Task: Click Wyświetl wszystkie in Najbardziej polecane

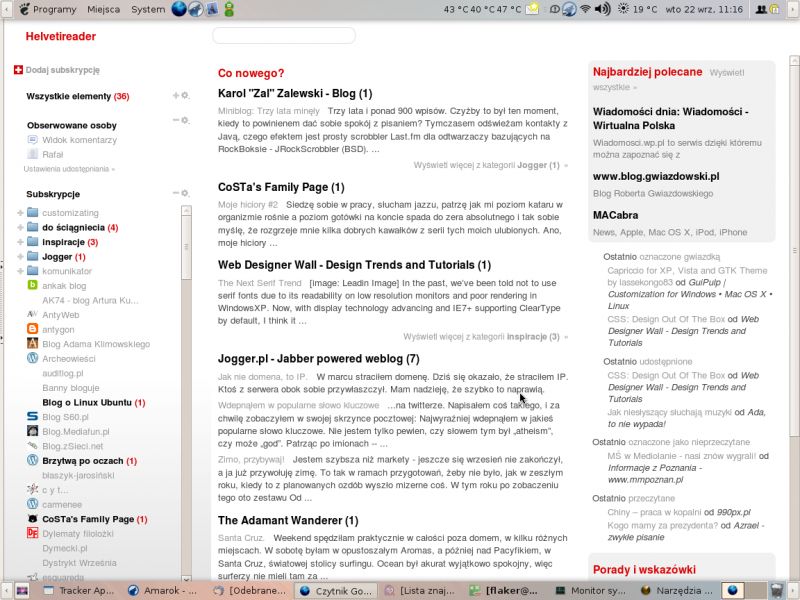Action: coord(669,80)
